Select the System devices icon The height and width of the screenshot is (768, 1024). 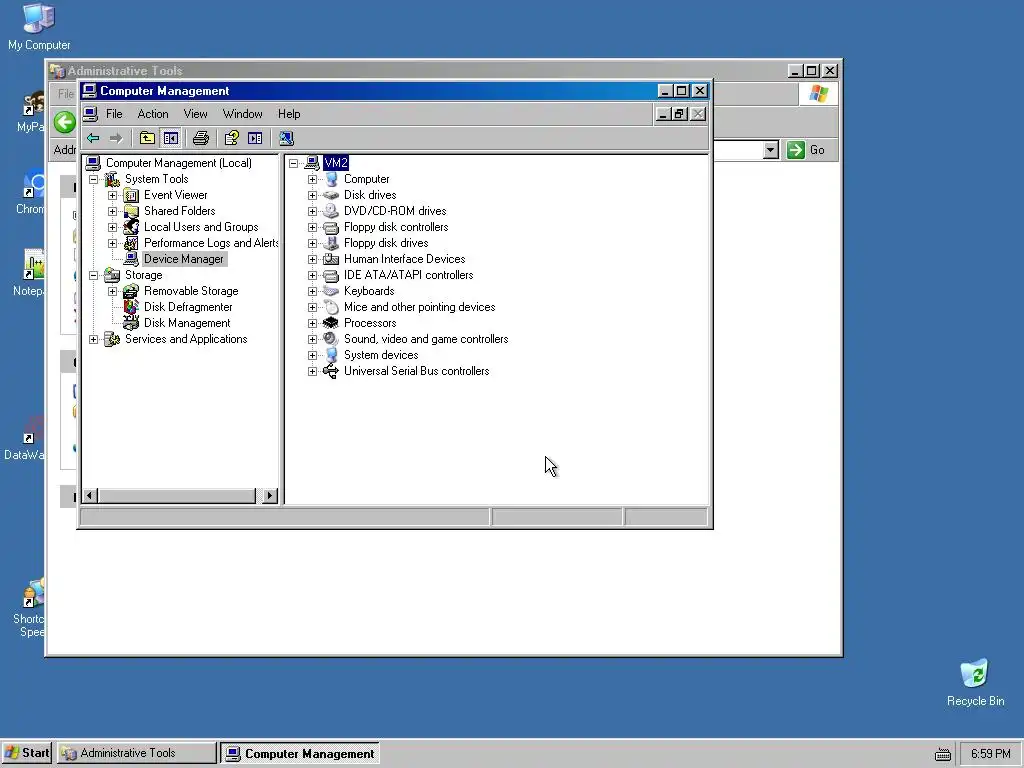click(331, 355)
